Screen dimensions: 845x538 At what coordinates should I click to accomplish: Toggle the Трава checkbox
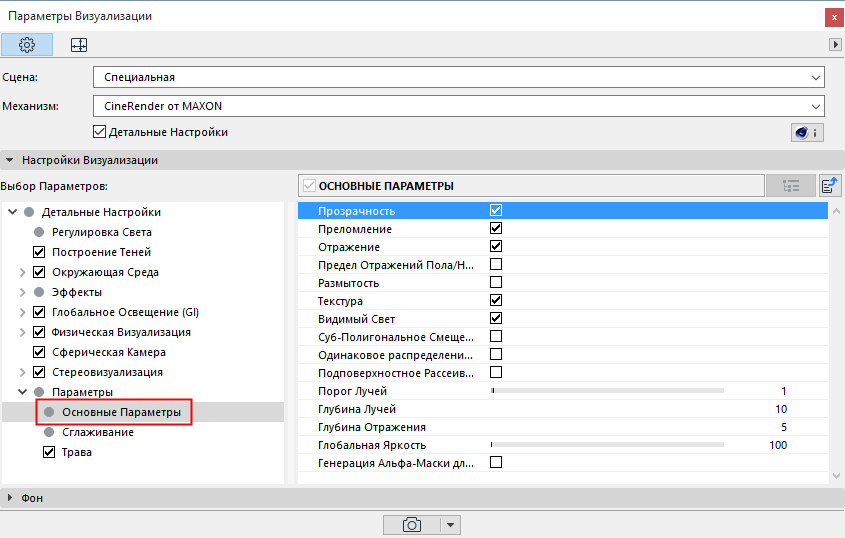pyautogui.click(x=49, y=452)
